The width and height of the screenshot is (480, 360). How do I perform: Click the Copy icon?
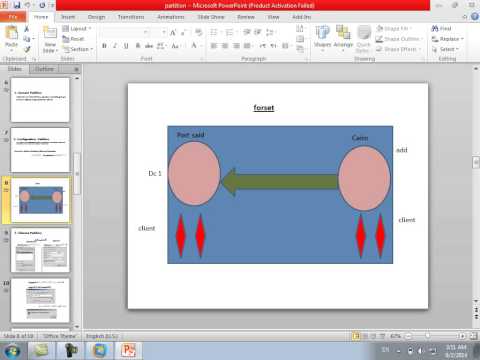(27, 39)
